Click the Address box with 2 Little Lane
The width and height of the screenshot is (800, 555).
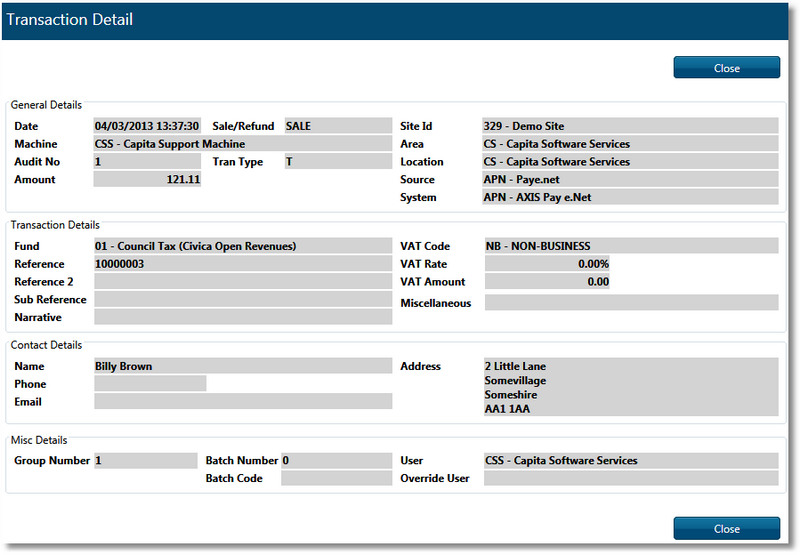pos(630,387)
